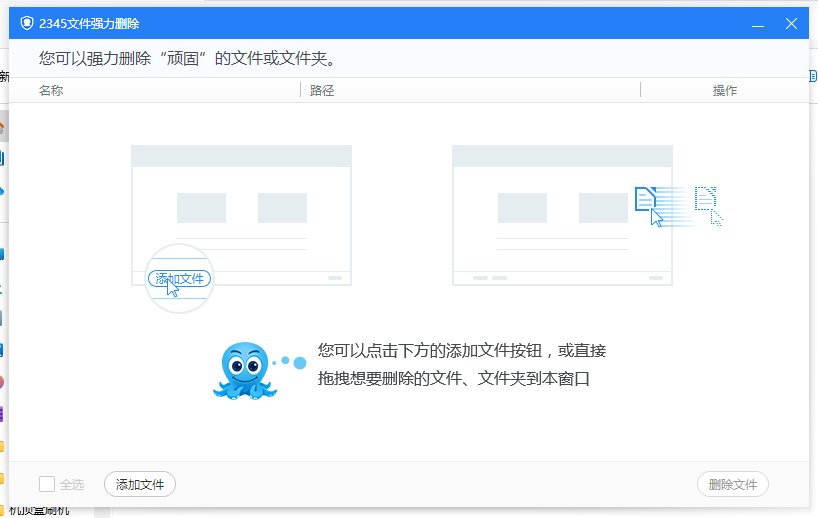Image resolution: width=818 pixels, height=518 pixels.
Task: Click the circled 添加文件 illustration
Action: pyautogui.click(x=180, y=279)
